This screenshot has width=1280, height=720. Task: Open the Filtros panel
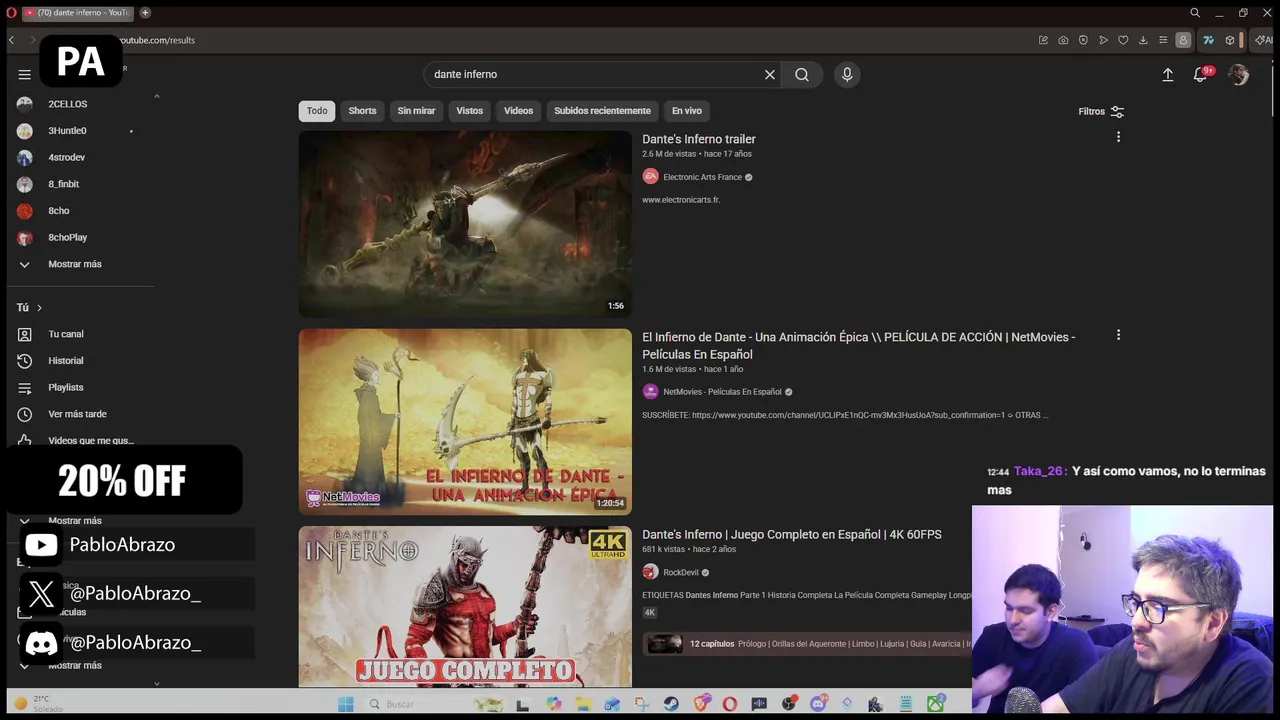pyautogui.click(x=1101, y=111)
